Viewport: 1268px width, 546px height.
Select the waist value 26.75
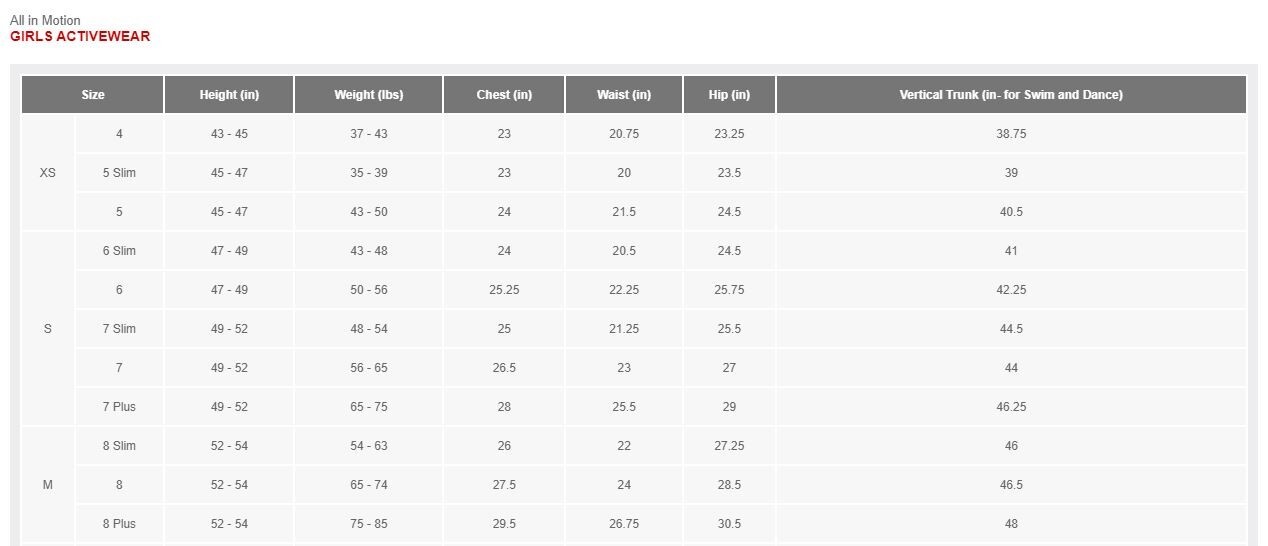tap(624, 524)
